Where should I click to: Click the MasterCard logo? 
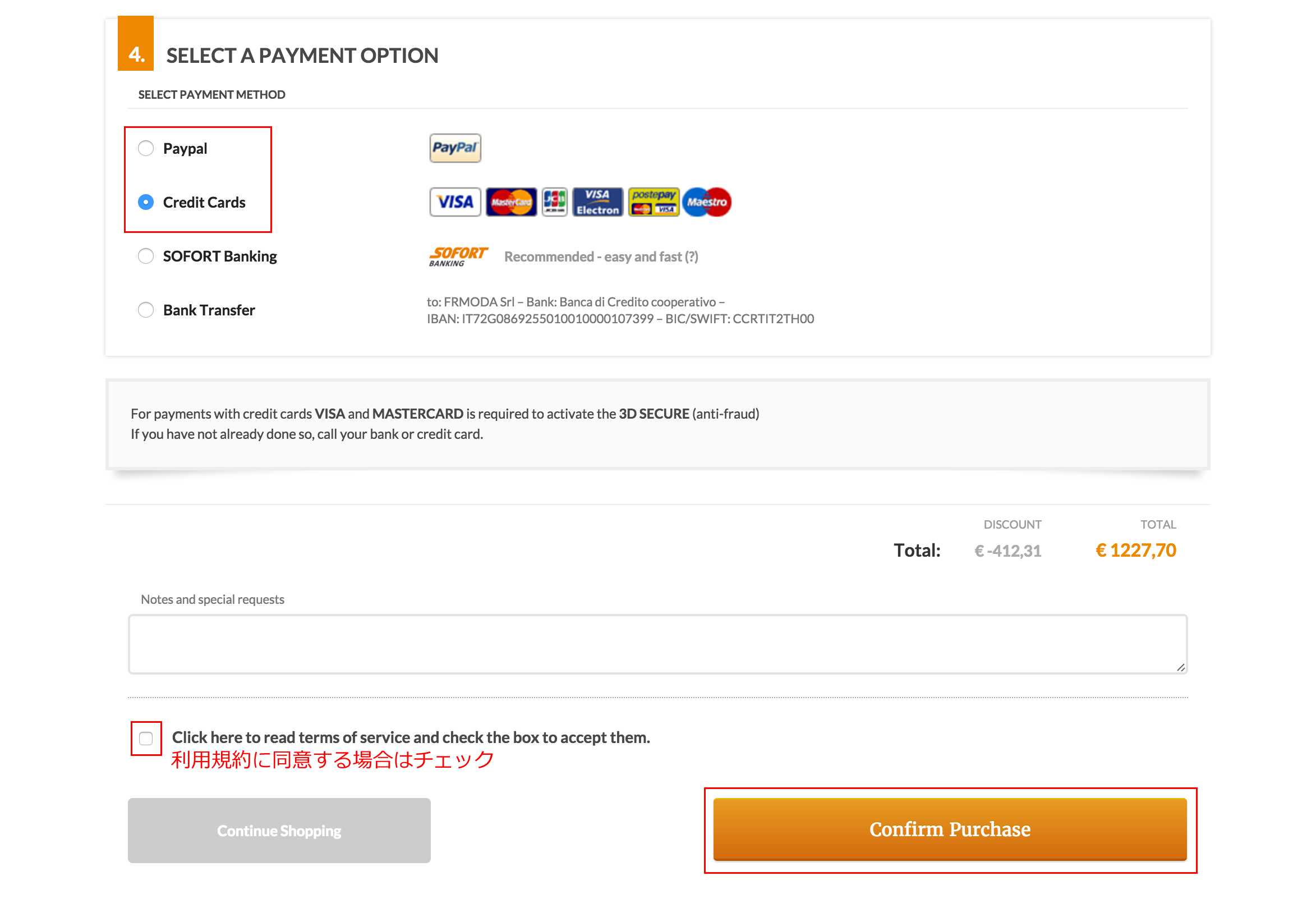(x=511, y=202)
